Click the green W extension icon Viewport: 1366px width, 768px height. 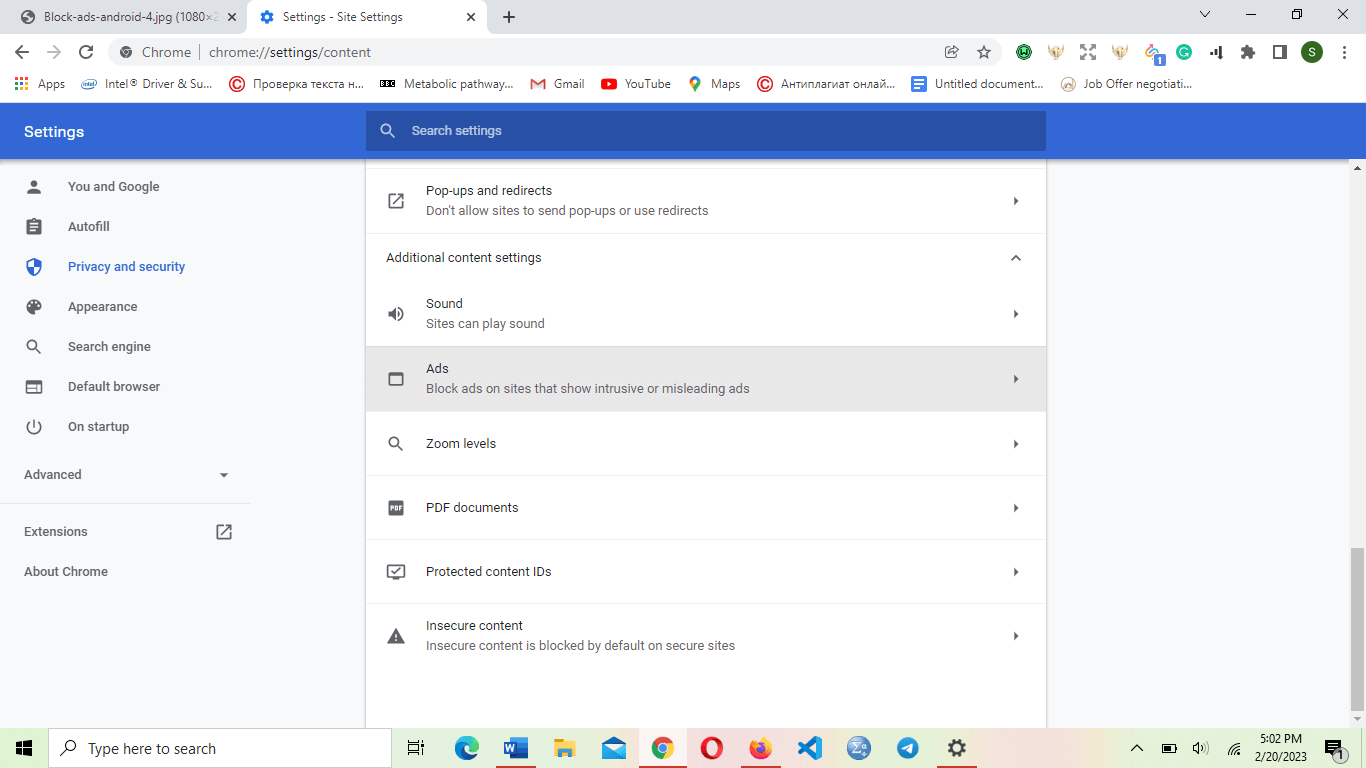tap(1024, 52)
